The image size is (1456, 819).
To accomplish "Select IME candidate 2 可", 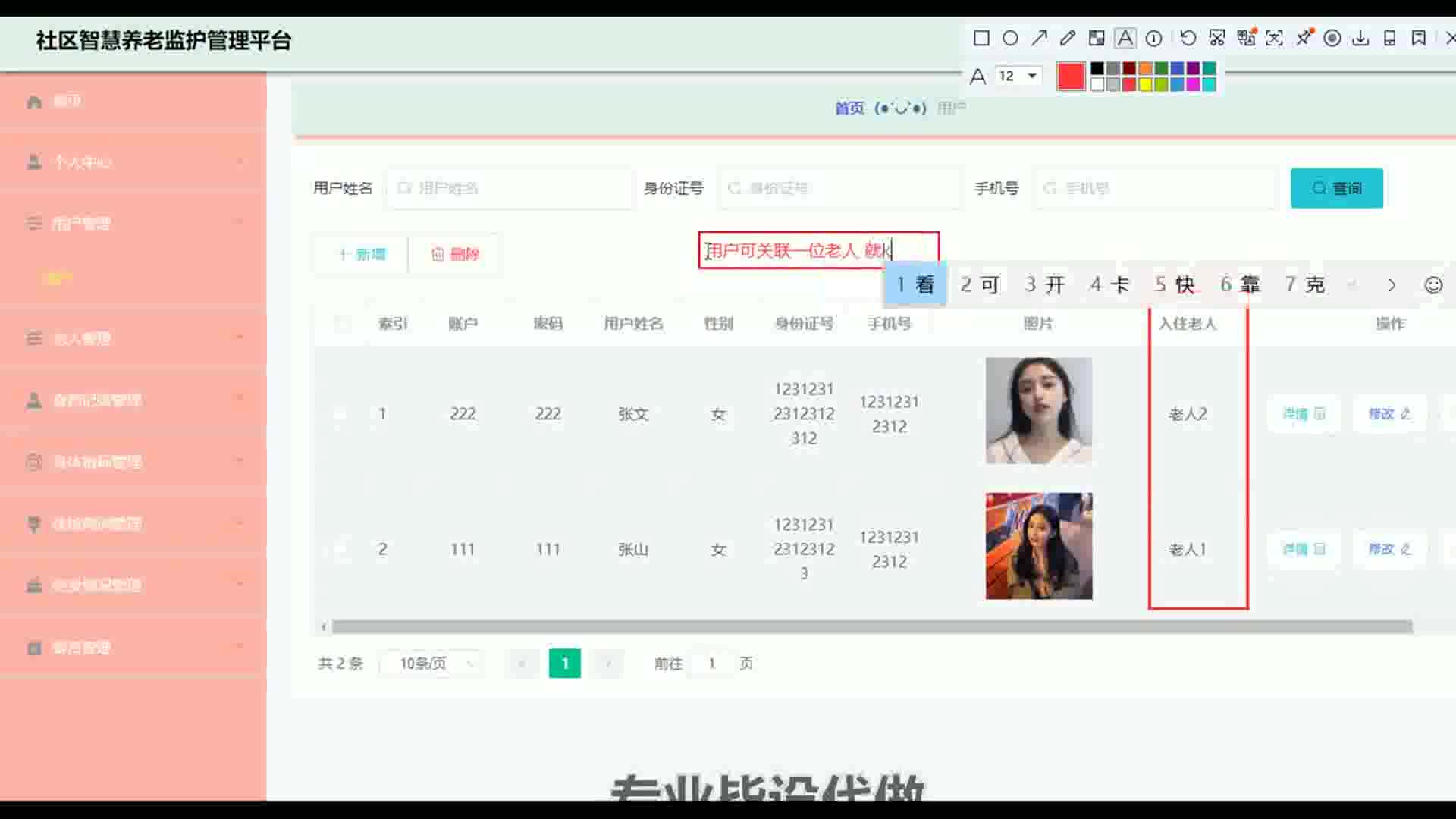I will tap(980, 285).
